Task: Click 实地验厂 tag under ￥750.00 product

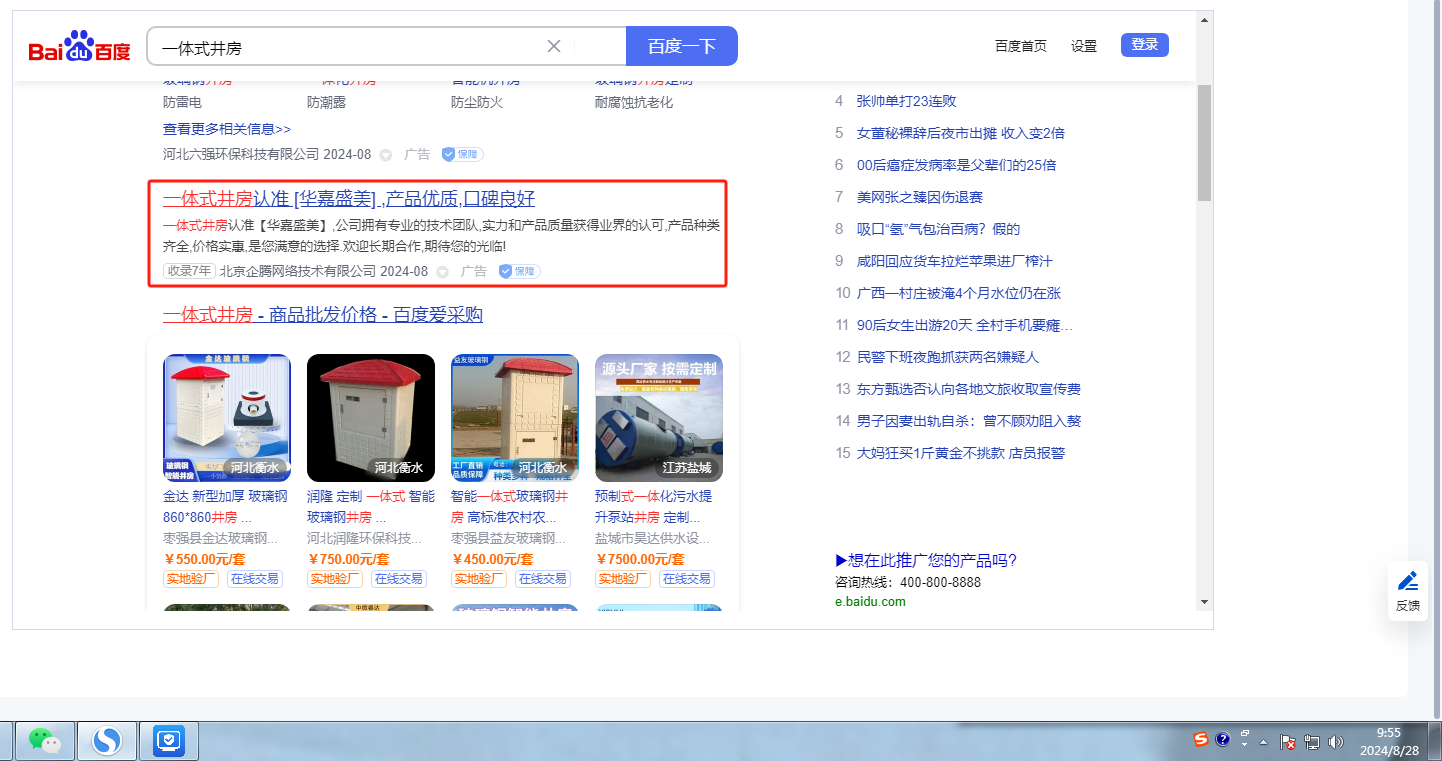Action: click(x=334, y=579)
